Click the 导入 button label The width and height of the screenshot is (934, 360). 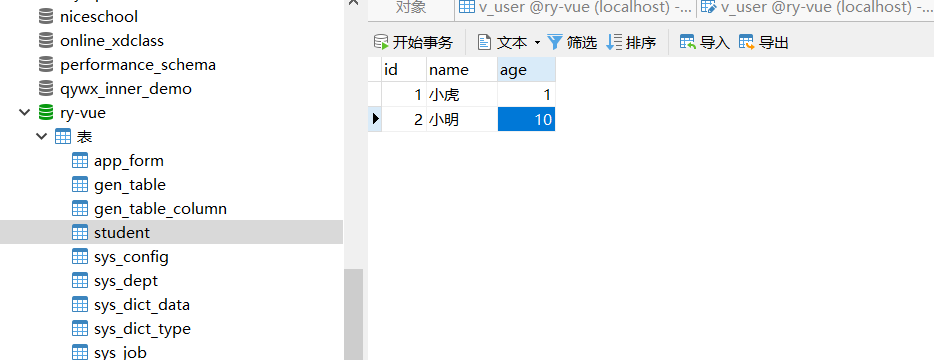(715, 43)
